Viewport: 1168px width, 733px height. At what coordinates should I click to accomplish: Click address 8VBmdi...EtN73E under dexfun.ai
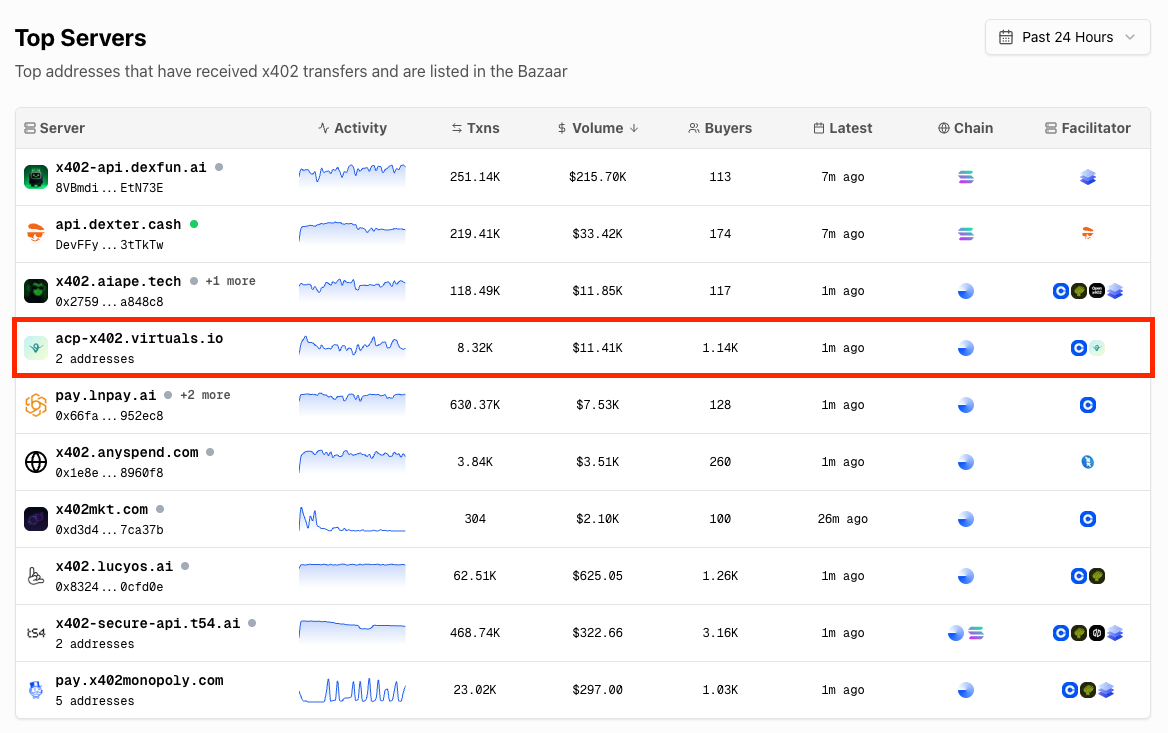pos(110,188)
